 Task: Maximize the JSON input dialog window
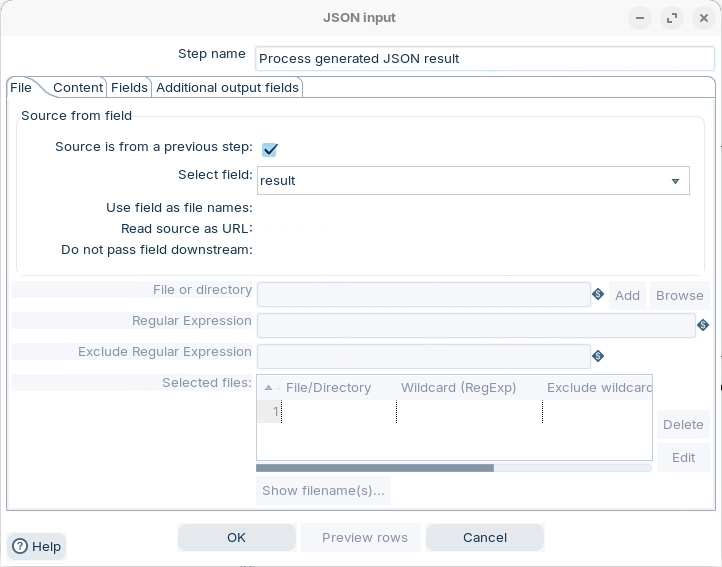click(x=671, y=18)
